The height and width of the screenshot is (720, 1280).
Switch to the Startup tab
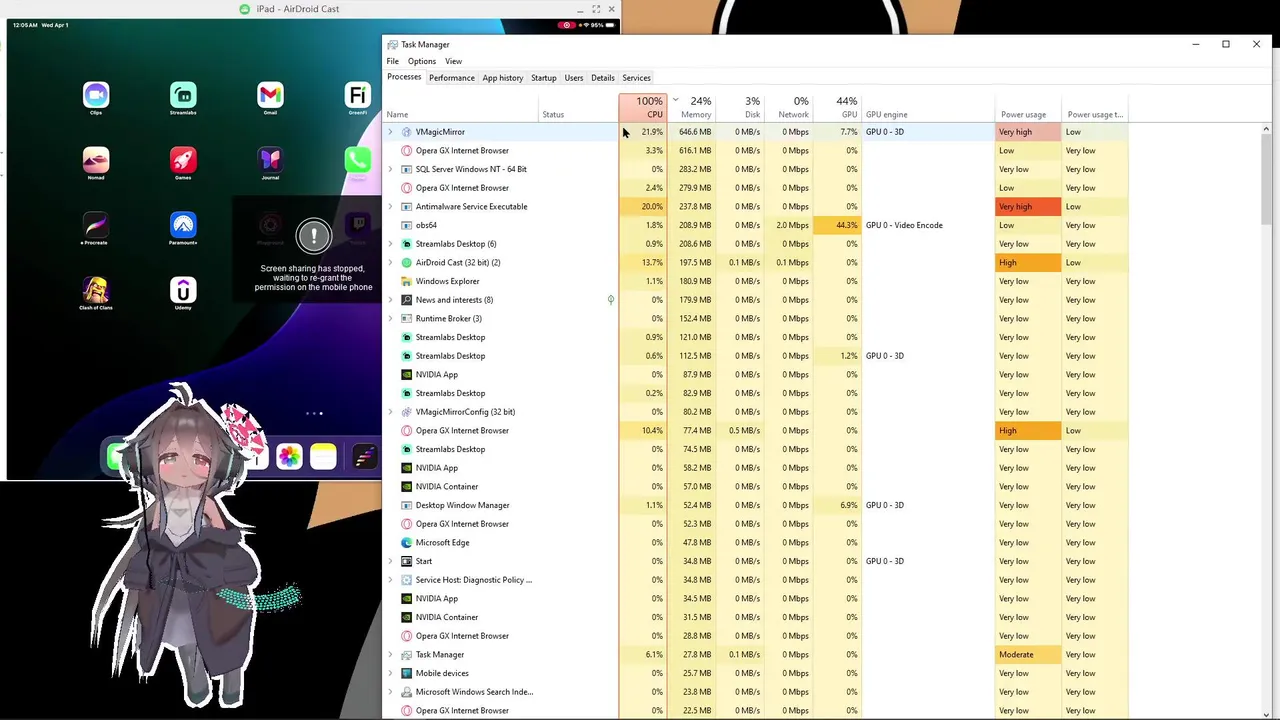pyautogui.click(x=544, y=78)
